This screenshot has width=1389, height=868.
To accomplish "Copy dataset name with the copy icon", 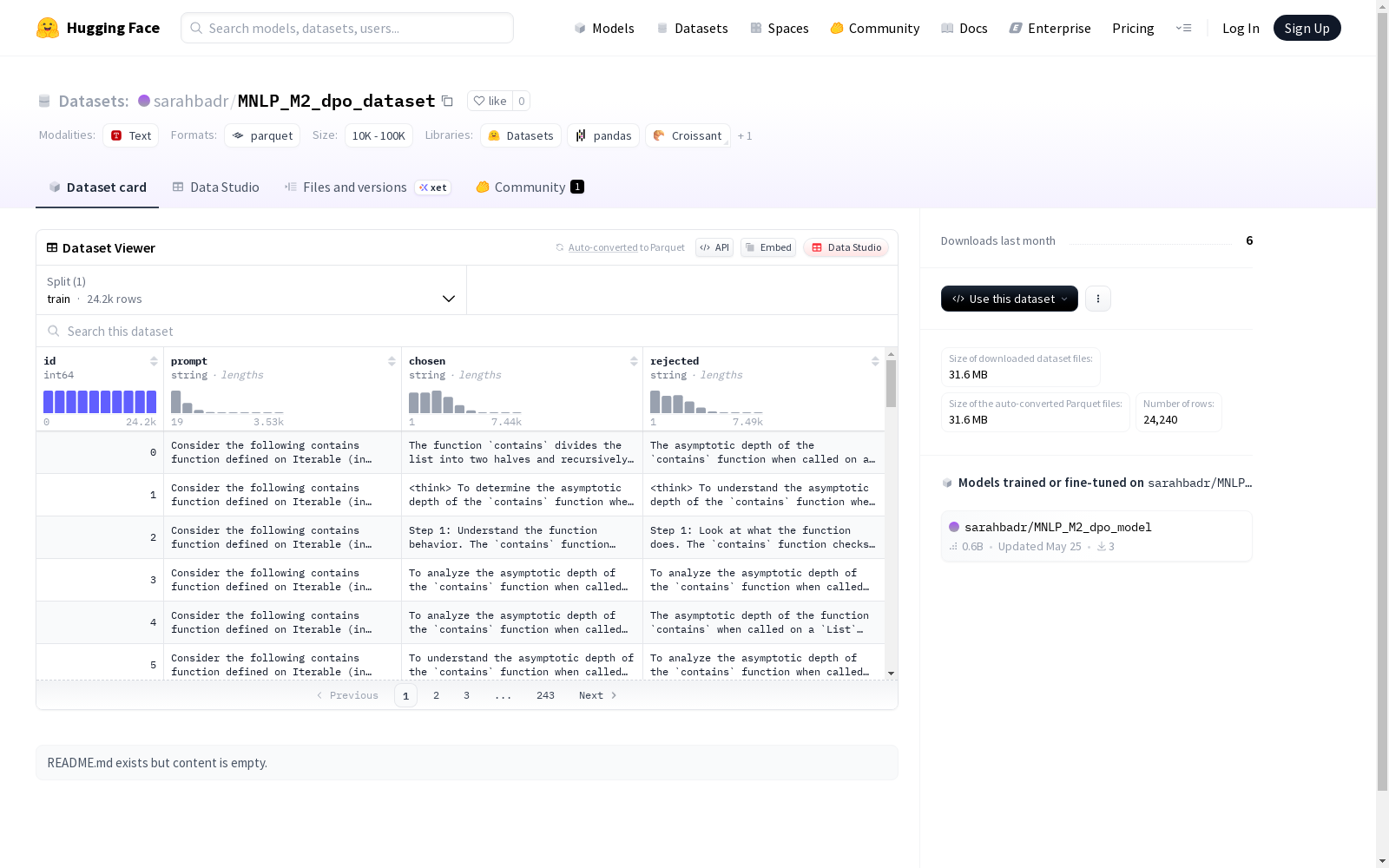I will point(447,101).
